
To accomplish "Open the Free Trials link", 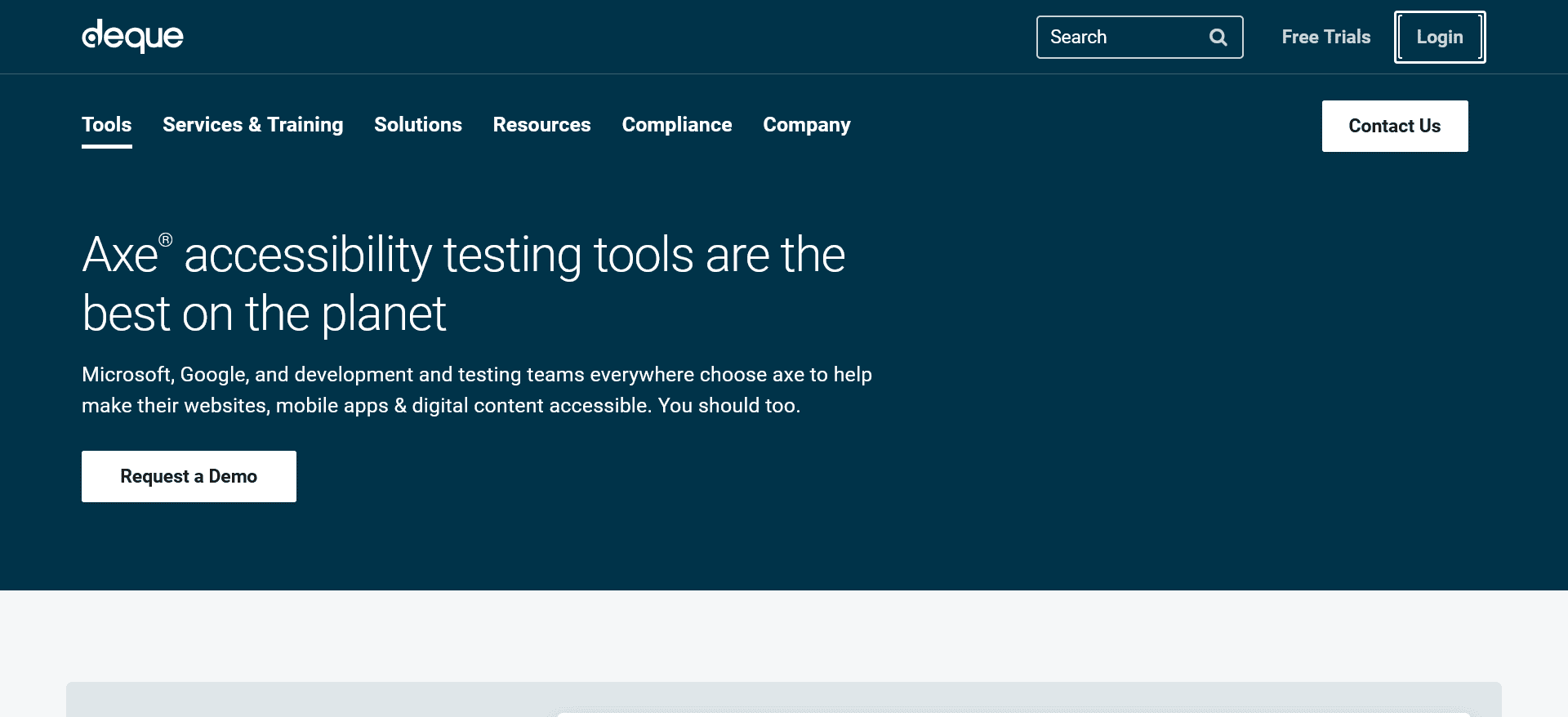I will click(x=1325, y=37).
